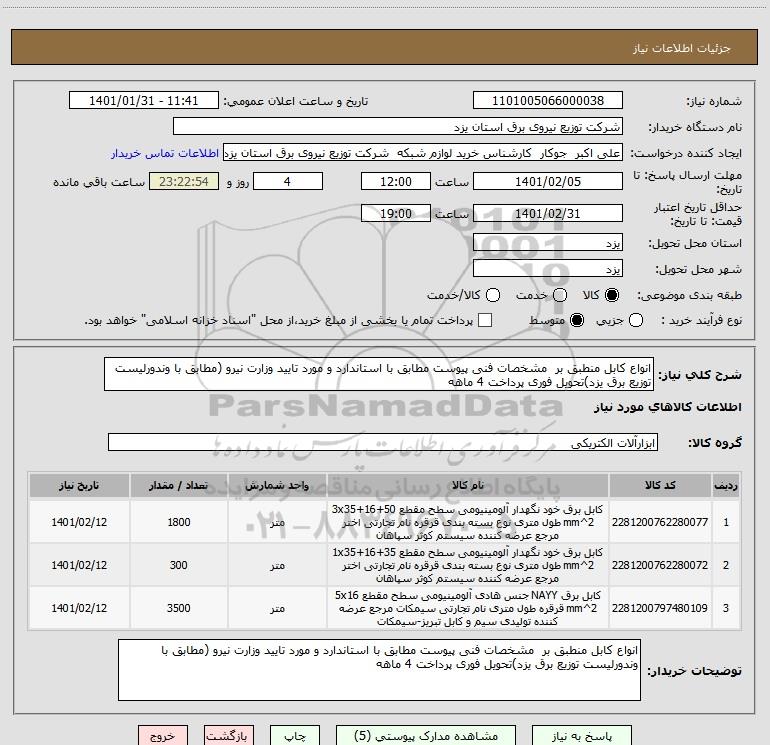Click the quantity cell 1800
Viewport: 770px width, 745px height.
click(x=178, y=522)
